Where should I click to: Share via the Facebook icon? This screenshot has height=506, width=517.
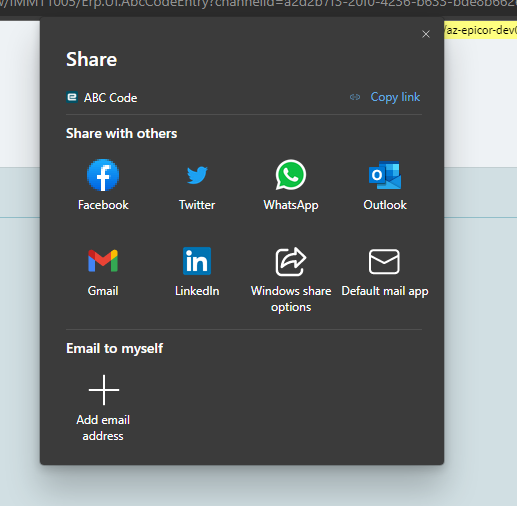(x=103, y=175)
